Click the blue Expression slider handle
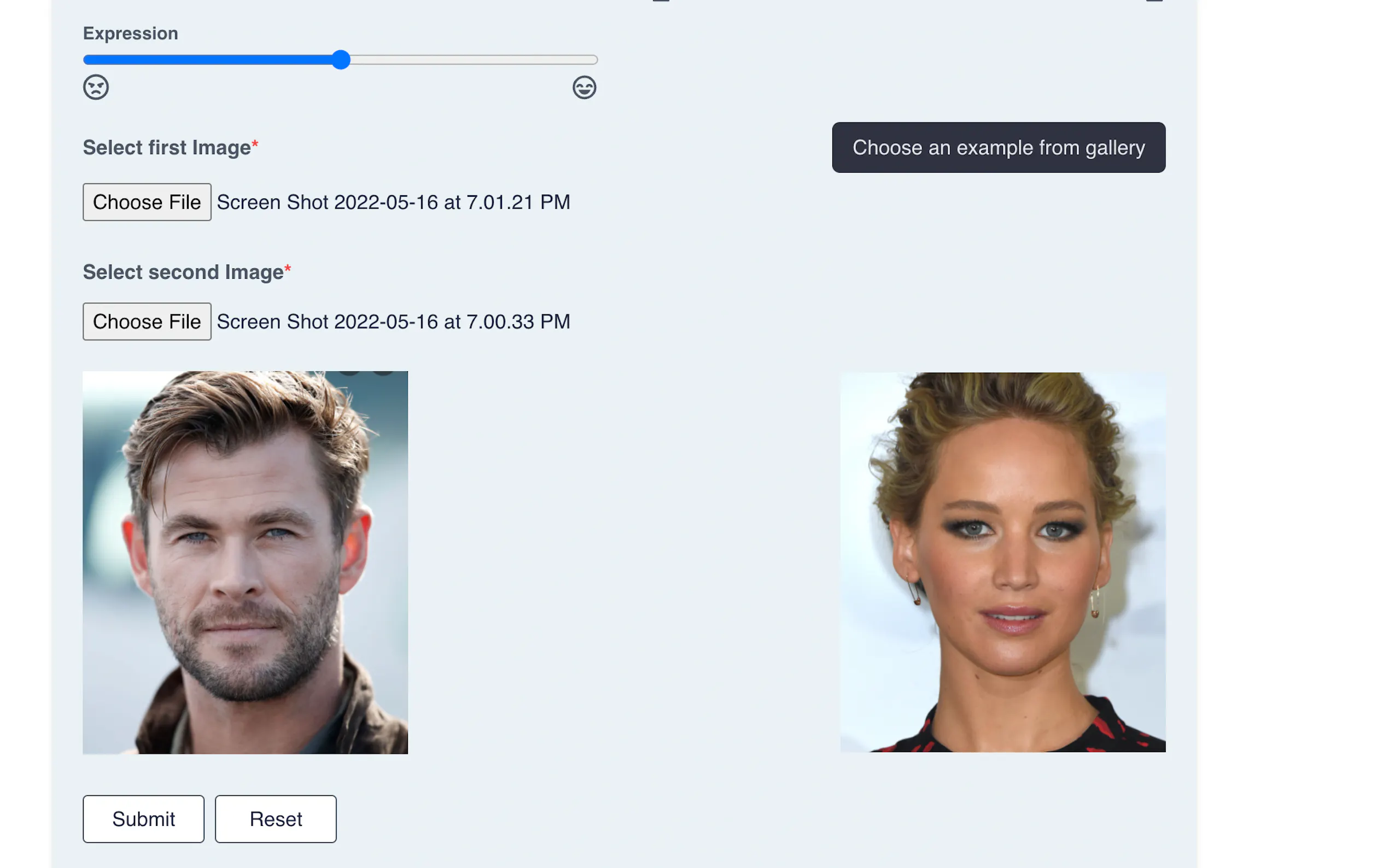 (x=341, y=60)
